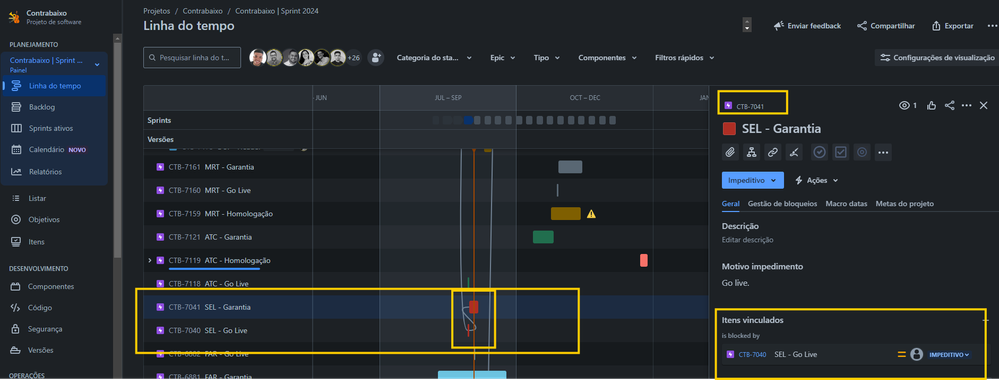999x380 pixels.
Task: Click the gray MRT - Garantia timeline bar
Action: [570, 167]
